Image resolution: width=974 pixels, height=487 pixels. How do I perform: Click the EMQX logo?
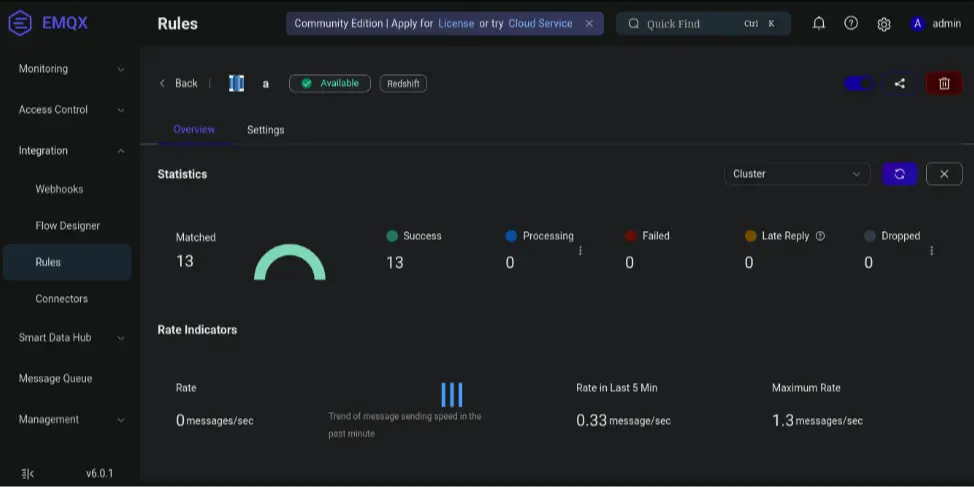[49, 23]
